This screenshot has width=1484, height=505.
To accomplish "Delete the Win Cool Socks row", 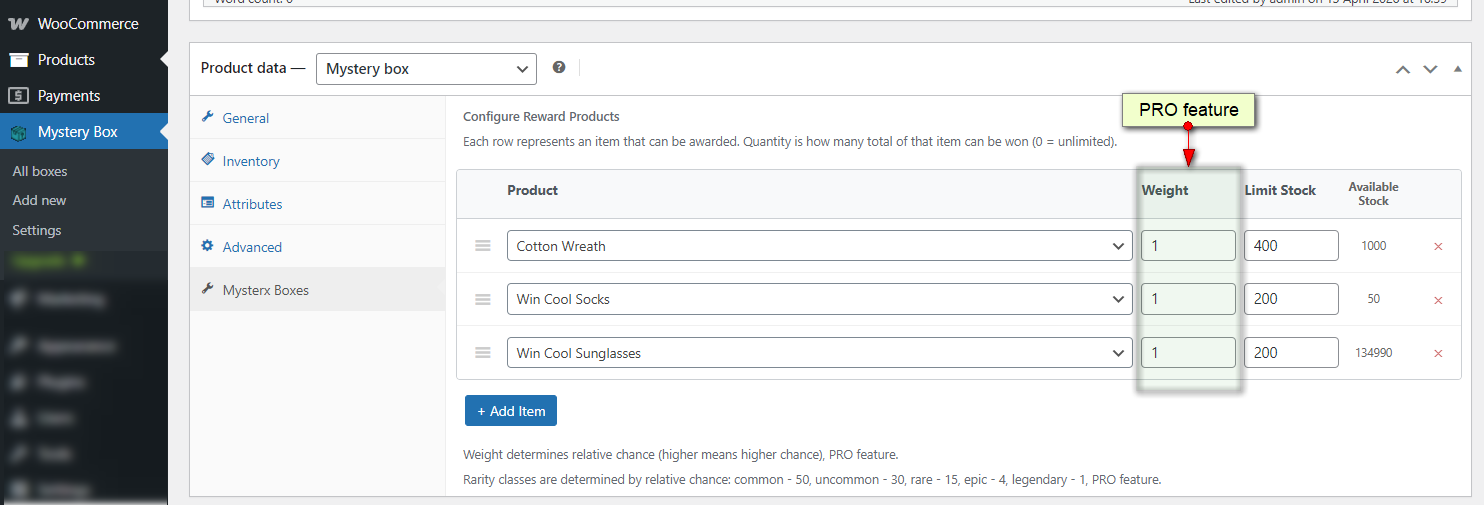I will (x=1438, y=300).
